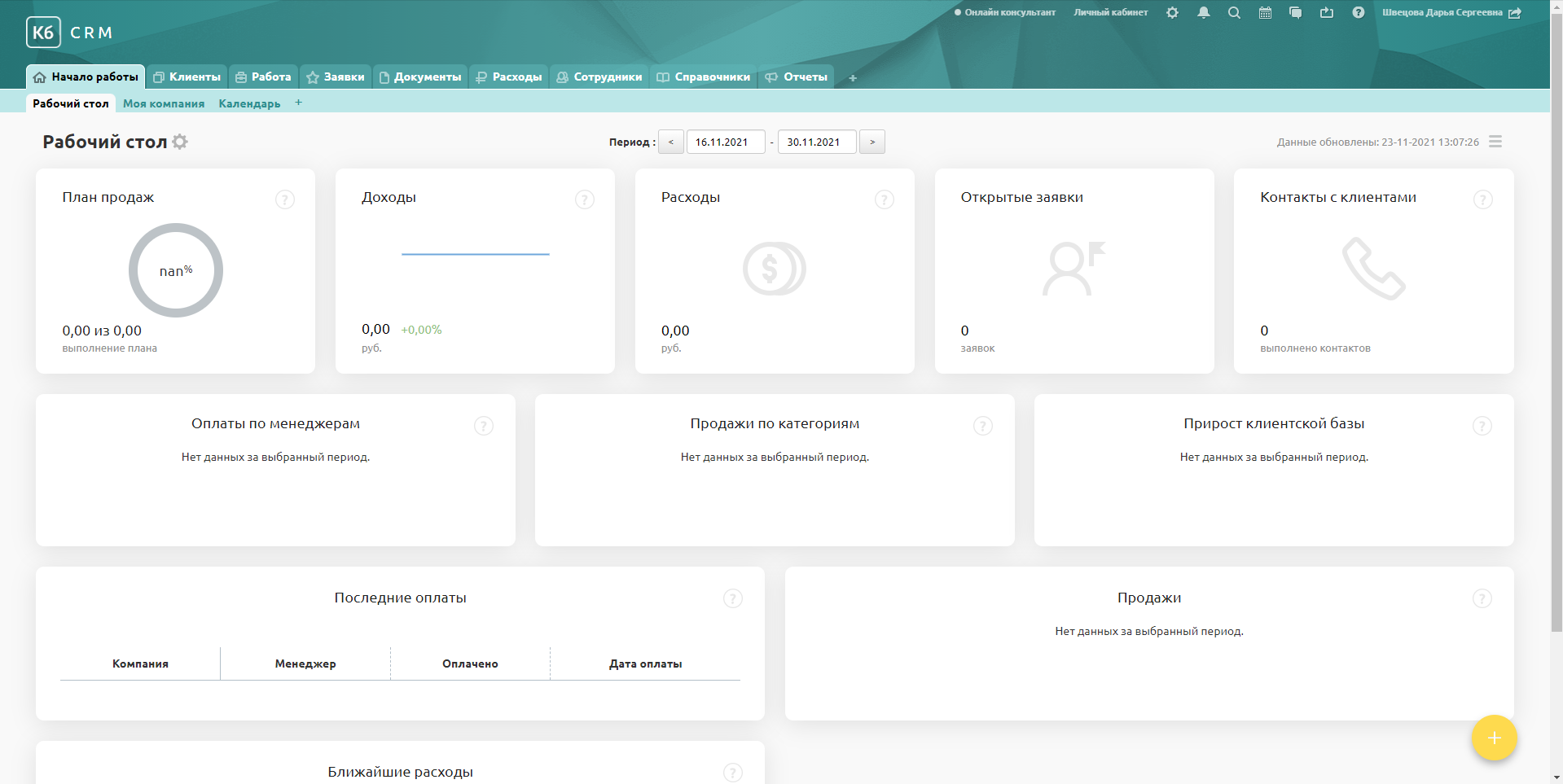Viewport: 1563px width, 784px height.
Task: Add a new main tab with plus
Action: (853, 78)
